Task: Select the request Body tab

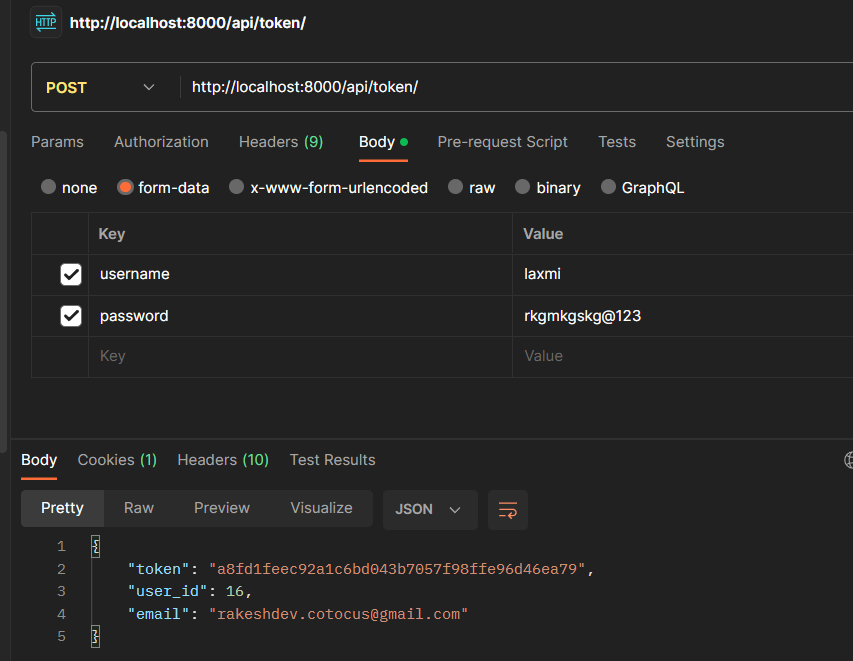Action: (x=383, y=142)
